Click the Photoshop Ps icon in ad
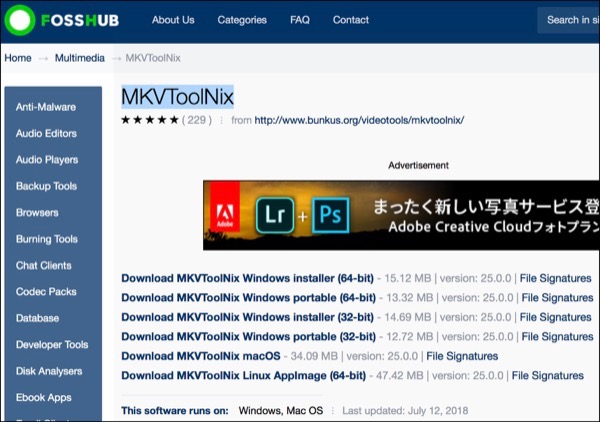Screen dimensions: 600x422 tap(331, 215)
